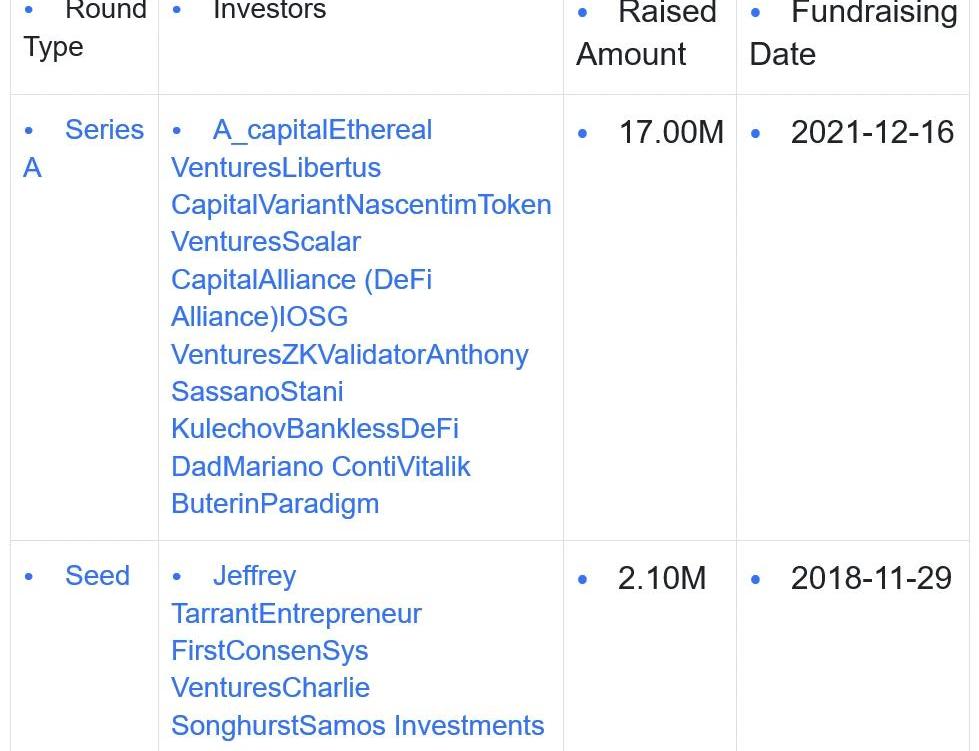Open the Series A round type link
Image resolution: width=979 pixels, height=751 pixels.
84,149
